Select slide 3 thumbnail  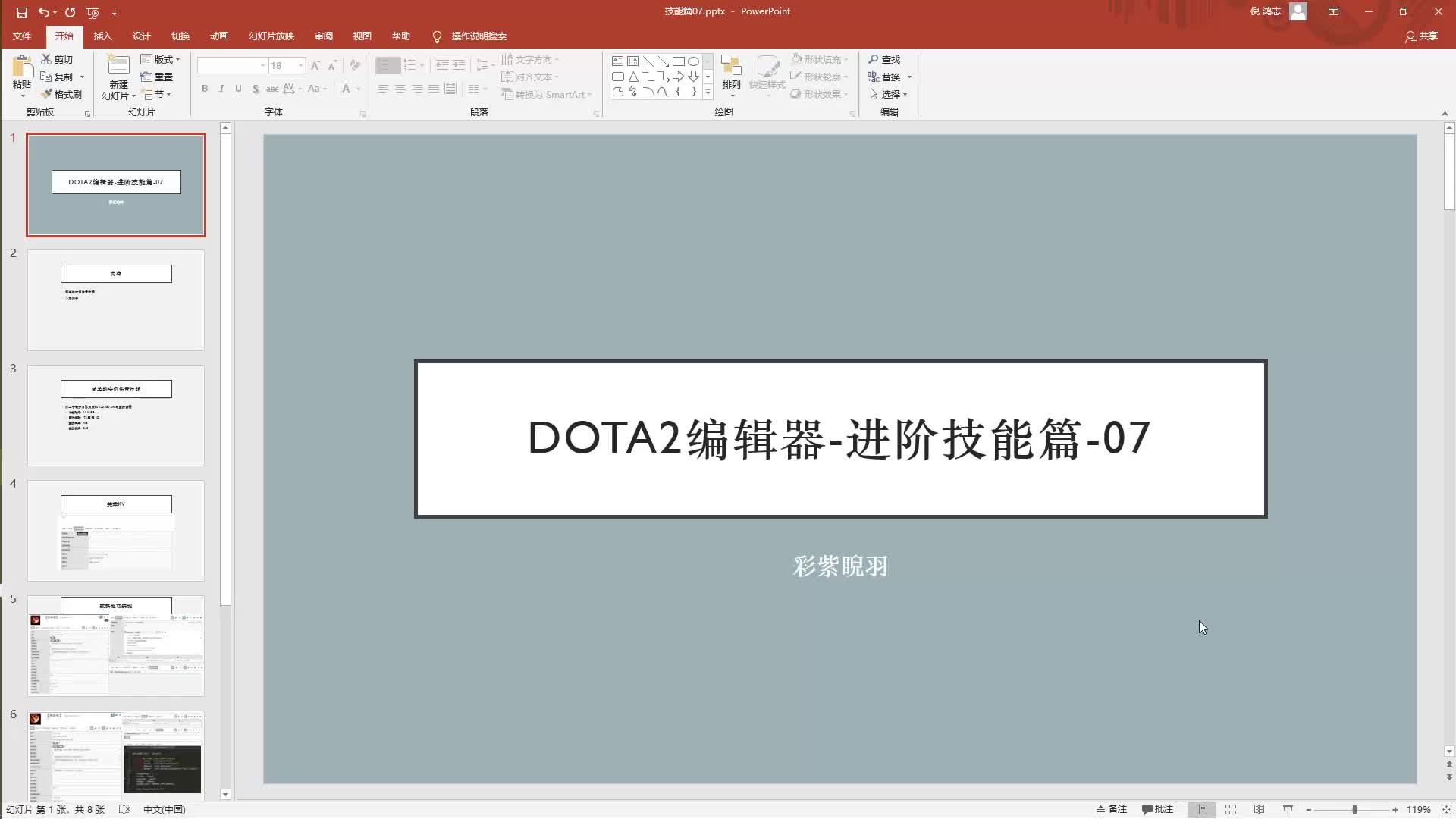coord(116,415)
